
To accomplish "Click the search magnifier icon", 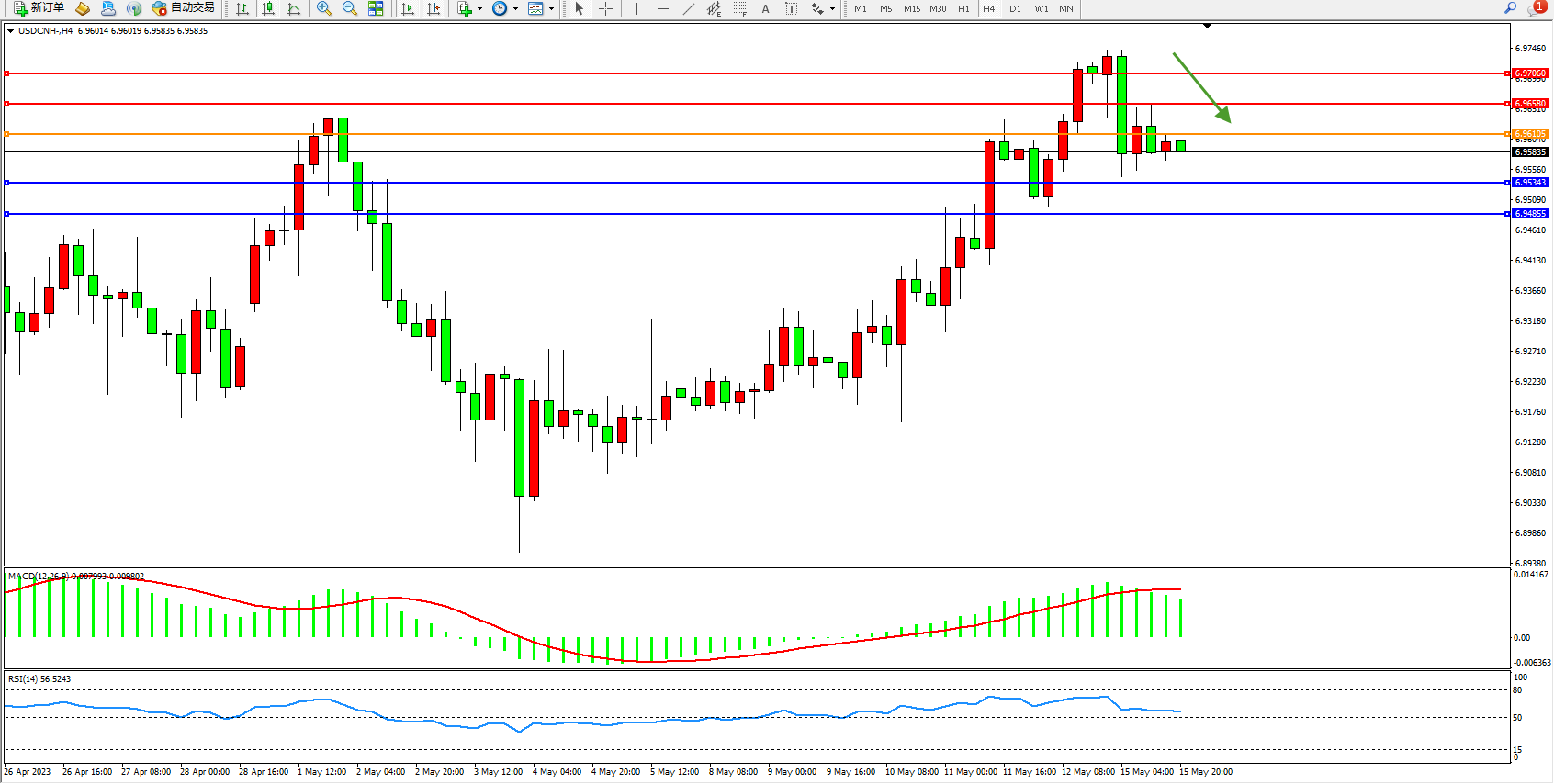I will click(x=1510, y=8).
